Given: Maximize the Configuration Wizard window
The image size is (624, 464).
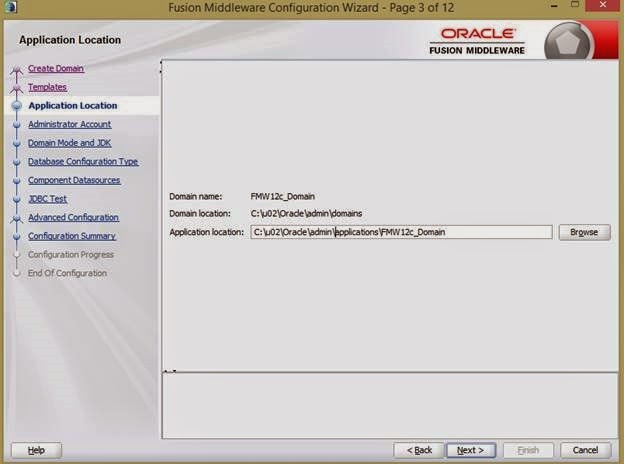Looking at the screenshot, I should click(575, 5).
